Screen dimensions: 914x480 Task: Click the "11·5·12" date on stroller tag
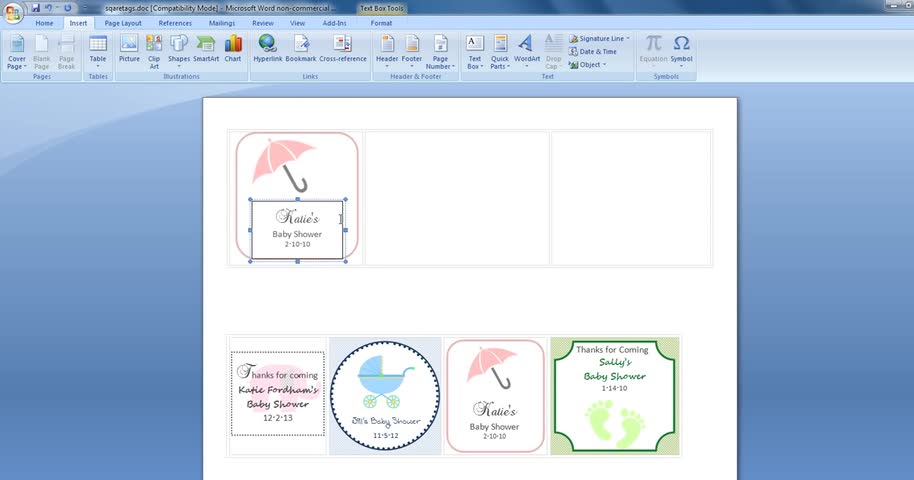point(385,436)
